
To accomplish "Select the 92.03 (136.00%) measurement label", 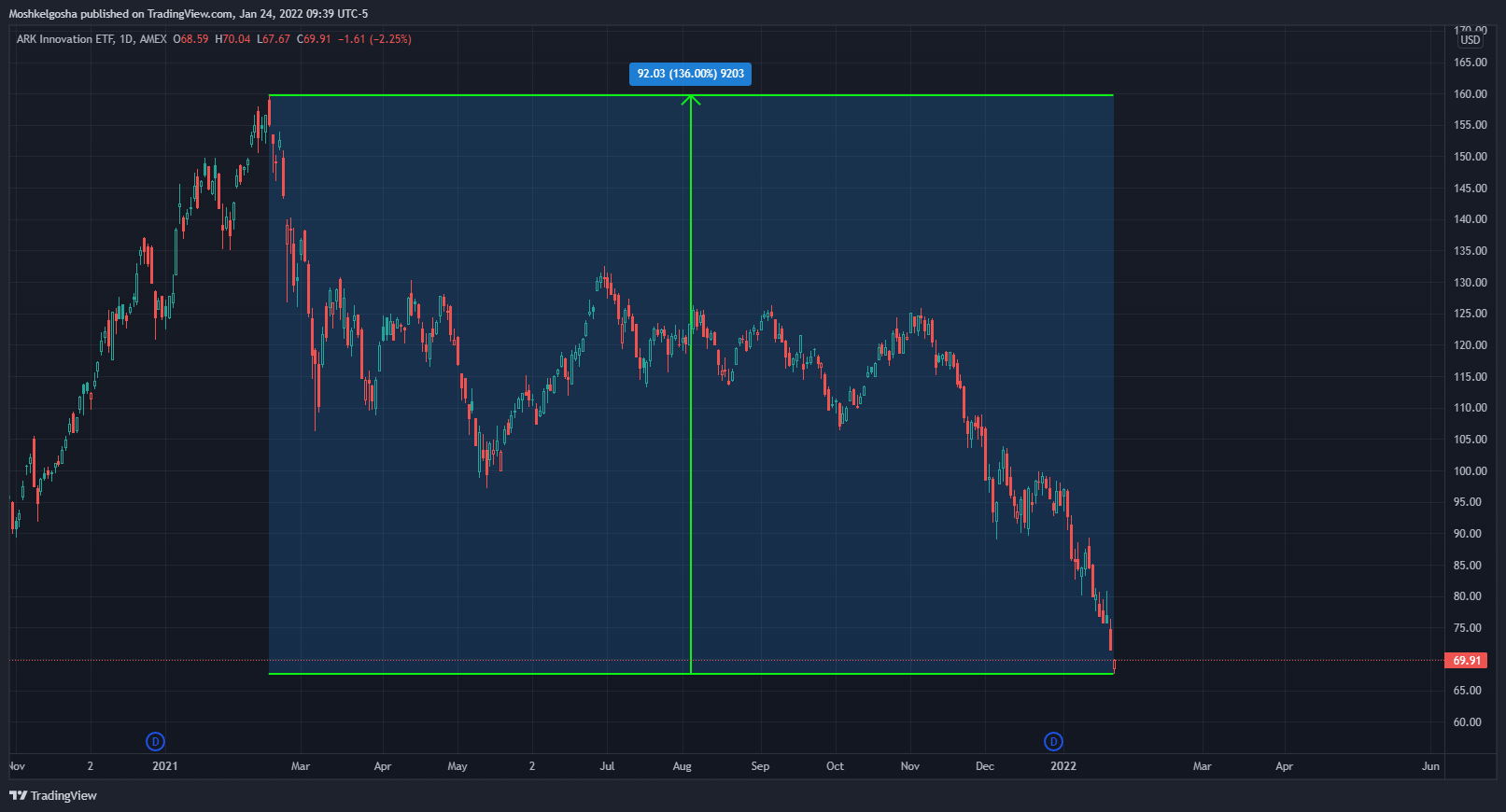I will (690, 74).
